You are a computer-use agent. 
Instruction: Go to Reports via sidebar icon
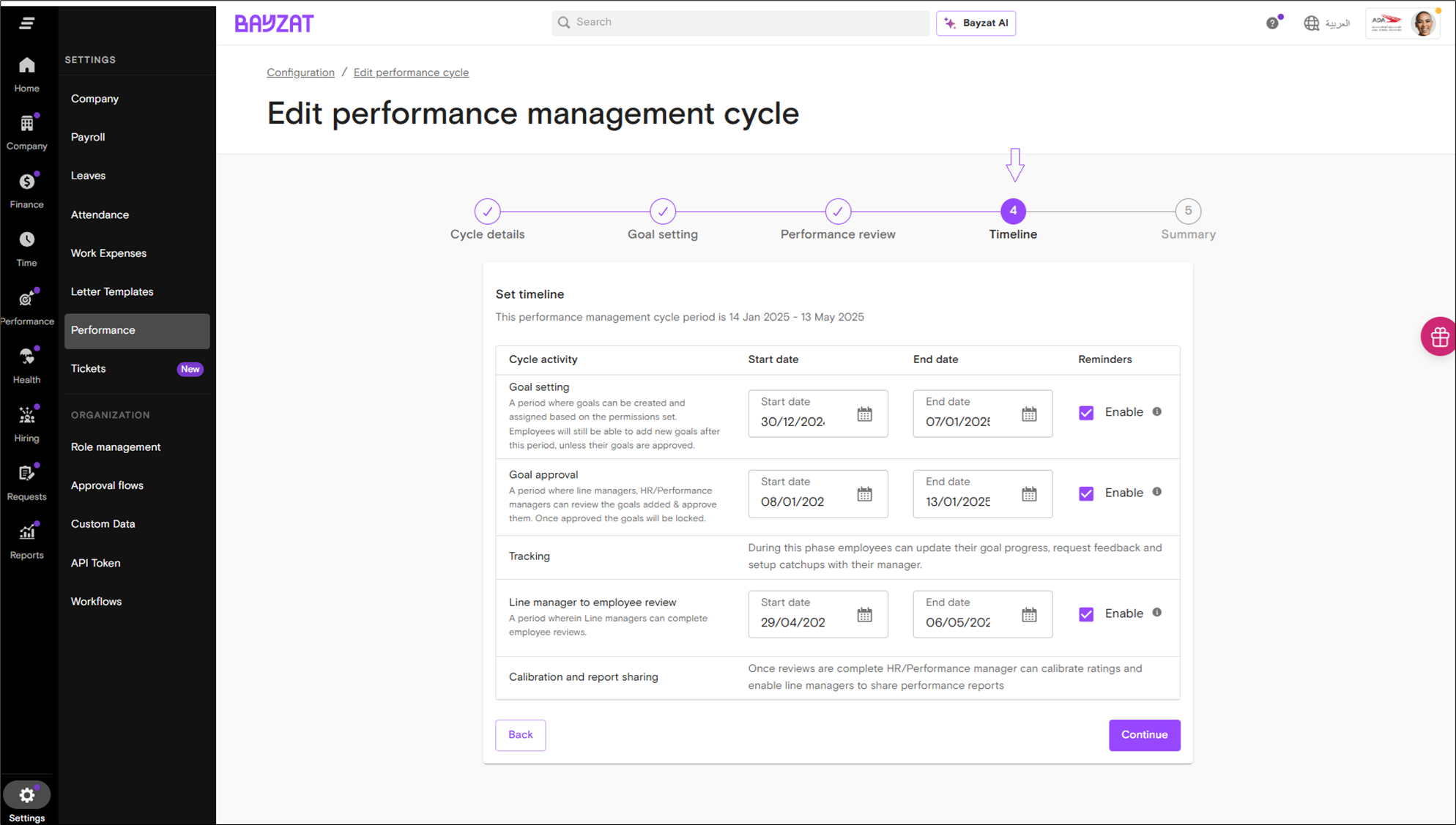(x=27, y=533)
